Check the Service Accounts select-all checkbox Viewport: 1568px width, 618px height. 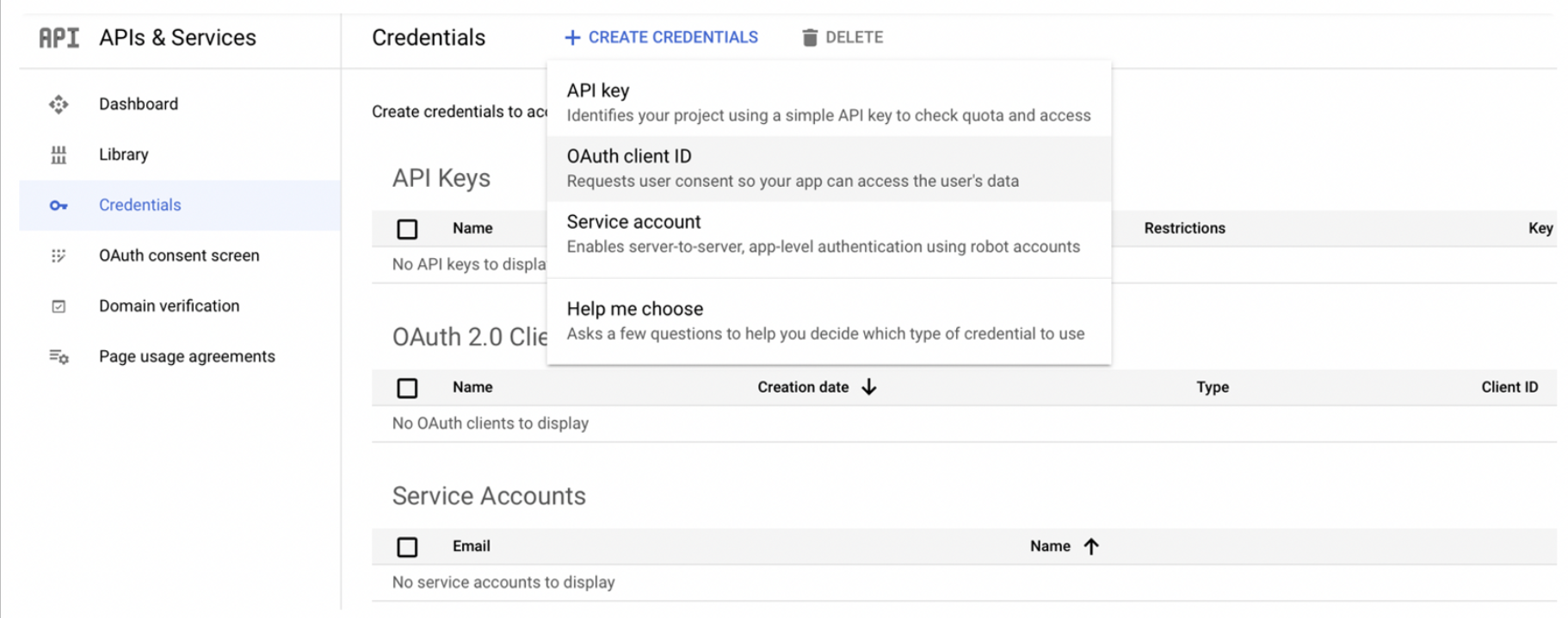point(407,547)
